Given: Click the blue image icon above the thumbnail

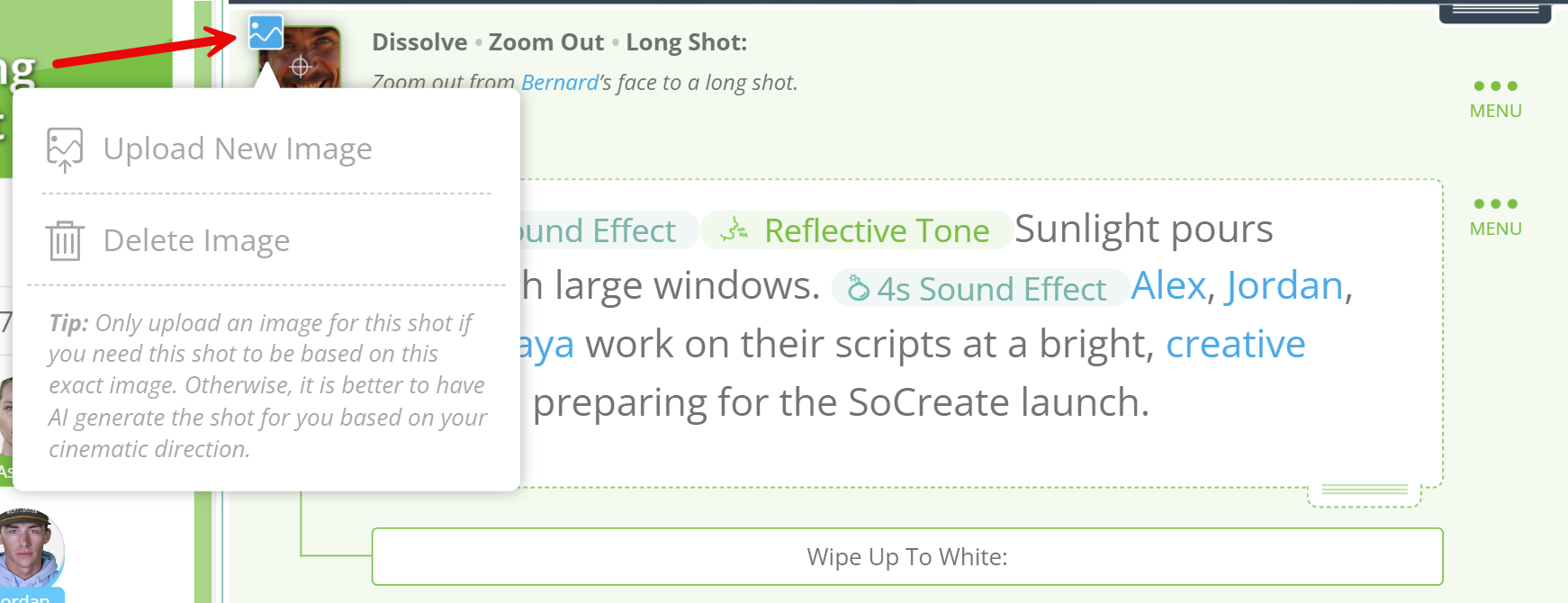Looking at the screenshot, I should point(266,32).
